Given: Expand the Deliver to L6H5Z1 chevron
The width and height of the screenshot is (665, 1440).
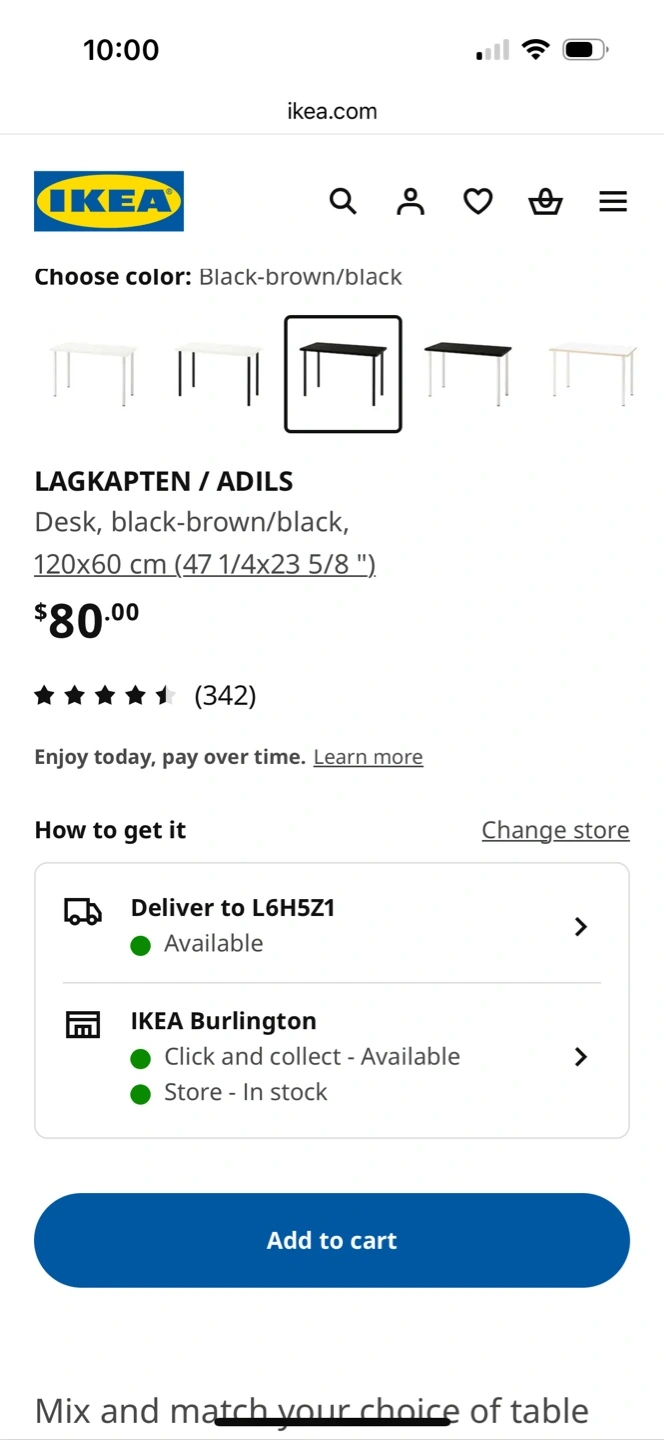Looking at the screenshot, I should pos(581,927).
